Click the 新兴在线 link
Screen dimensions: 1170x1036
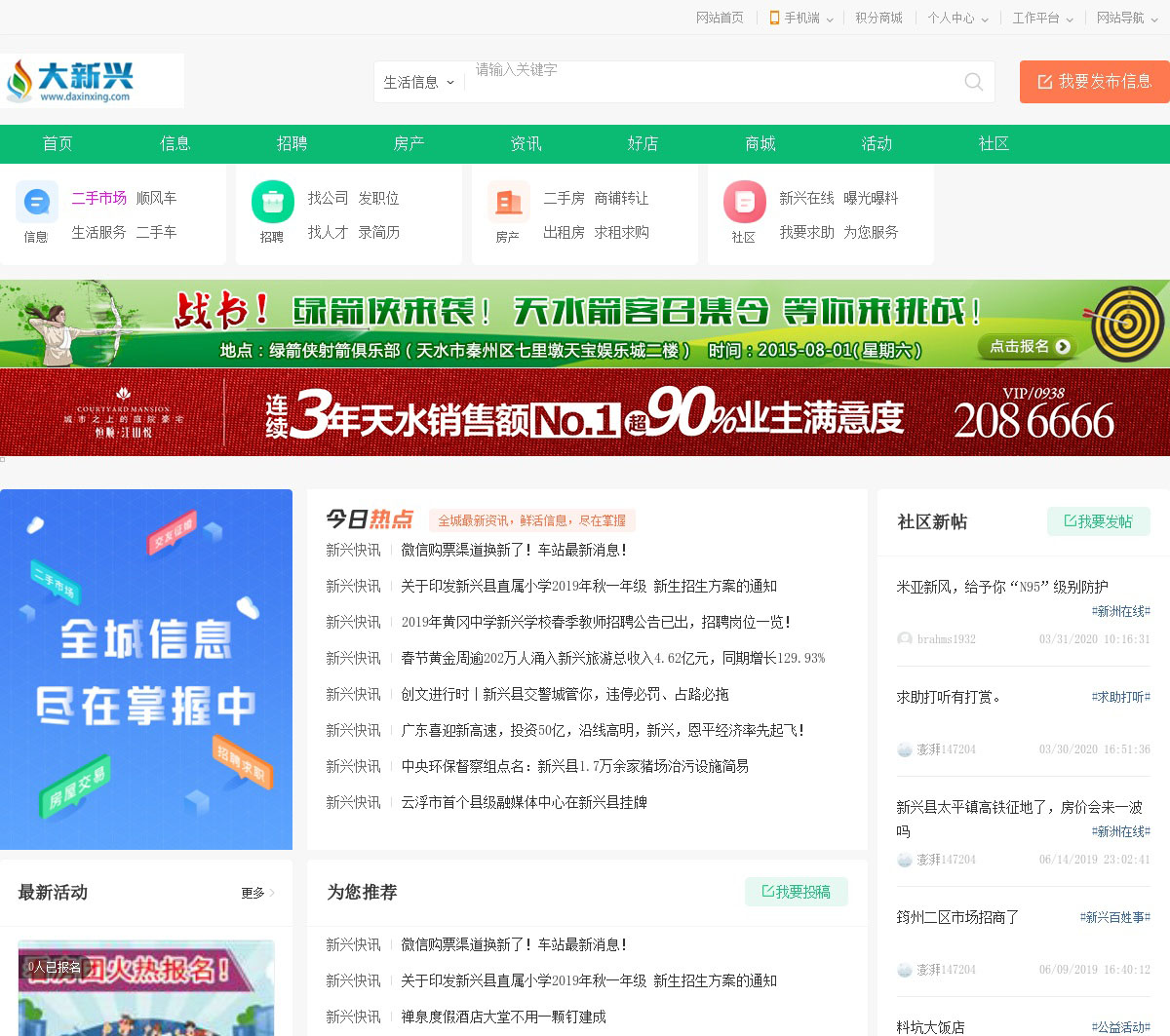pyautogui.click(x=806, y=198)
